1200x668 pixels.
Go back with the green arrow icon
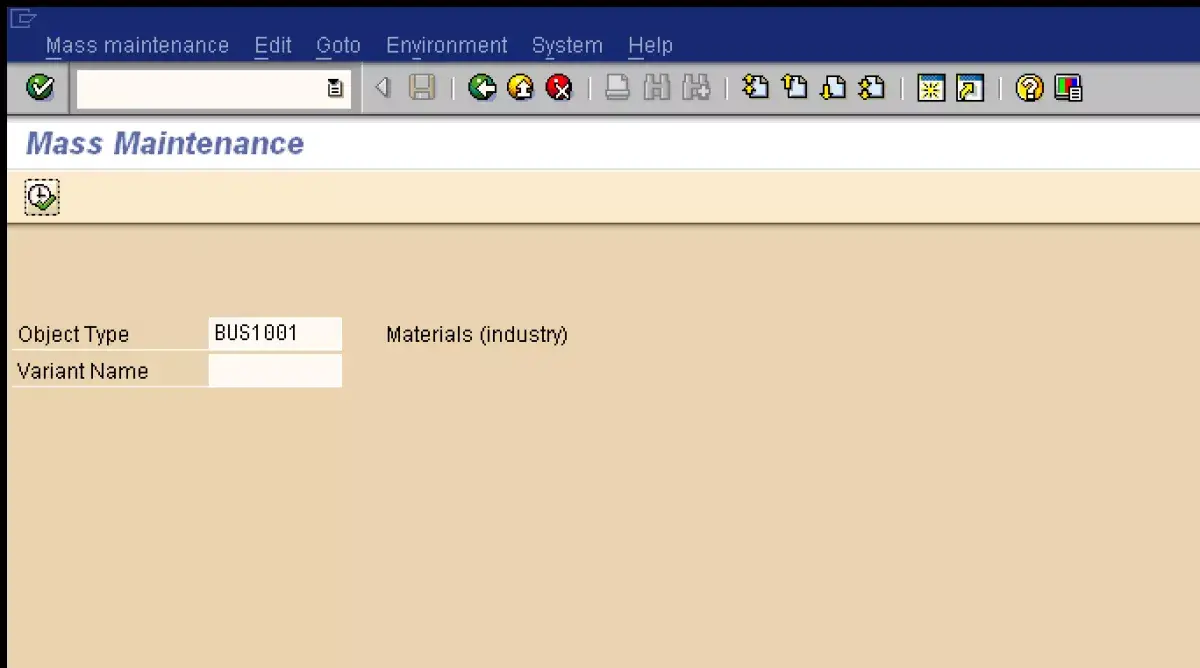point(482,88)
